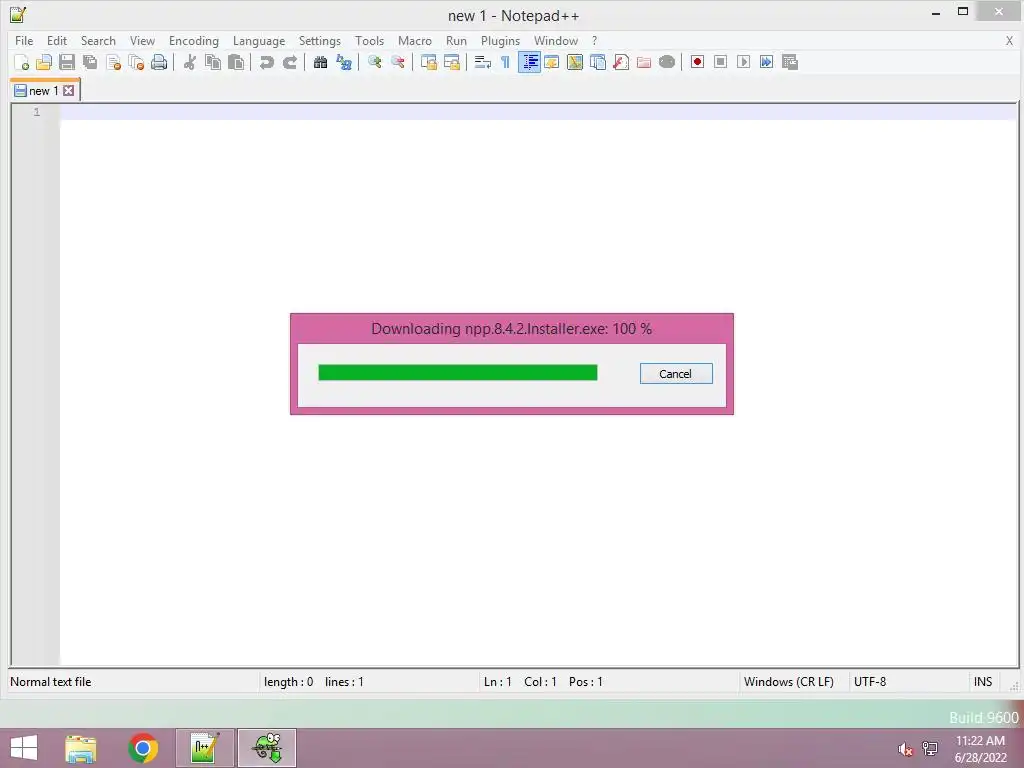Screen dimensions: 1024x768
Task: Toggle synchronized vertical scrolling
Action: 428,62
